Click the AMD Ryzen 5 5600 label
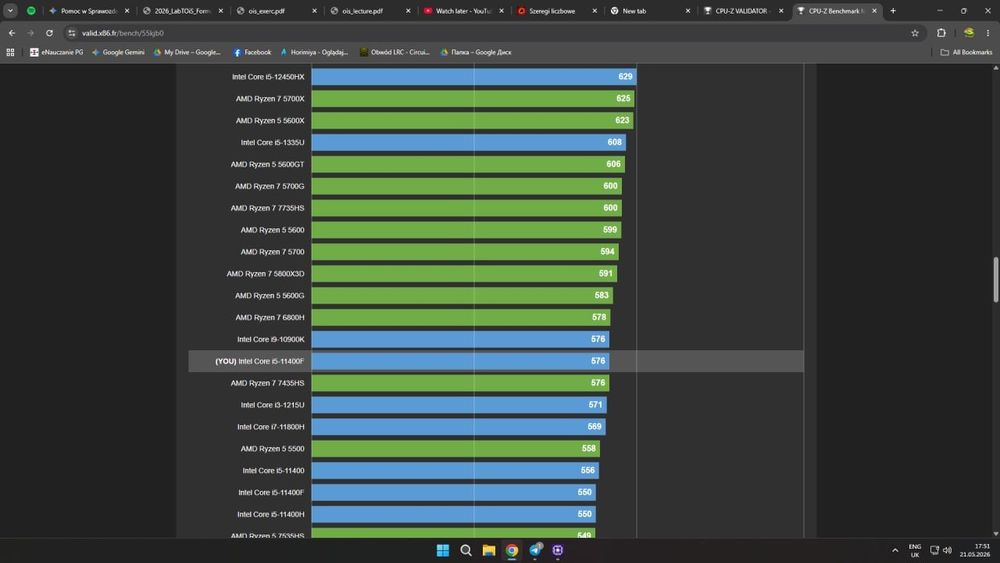The width and height of the screenshot is (1000, 563). point(272,230)
